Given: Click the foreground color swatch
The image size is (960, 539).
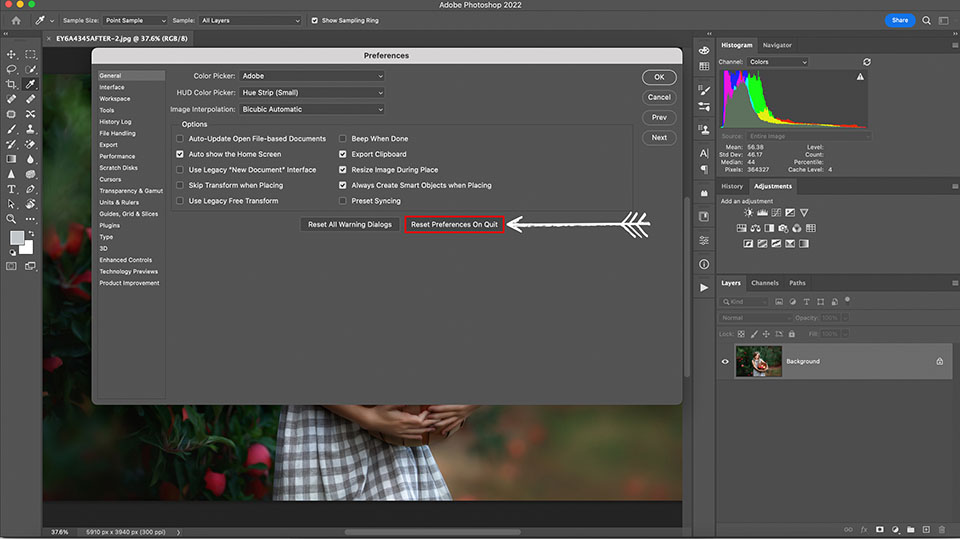Looking at the screenshot, I should tap(17, 237).
